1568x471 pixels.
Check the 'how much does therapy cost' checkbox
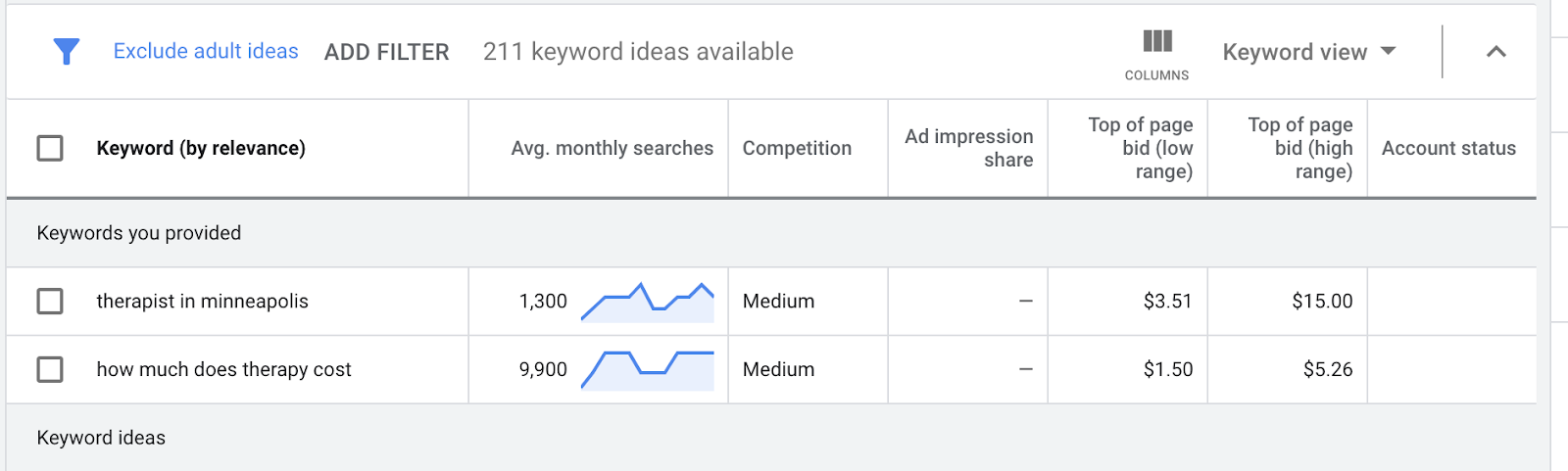coord(50,369)
